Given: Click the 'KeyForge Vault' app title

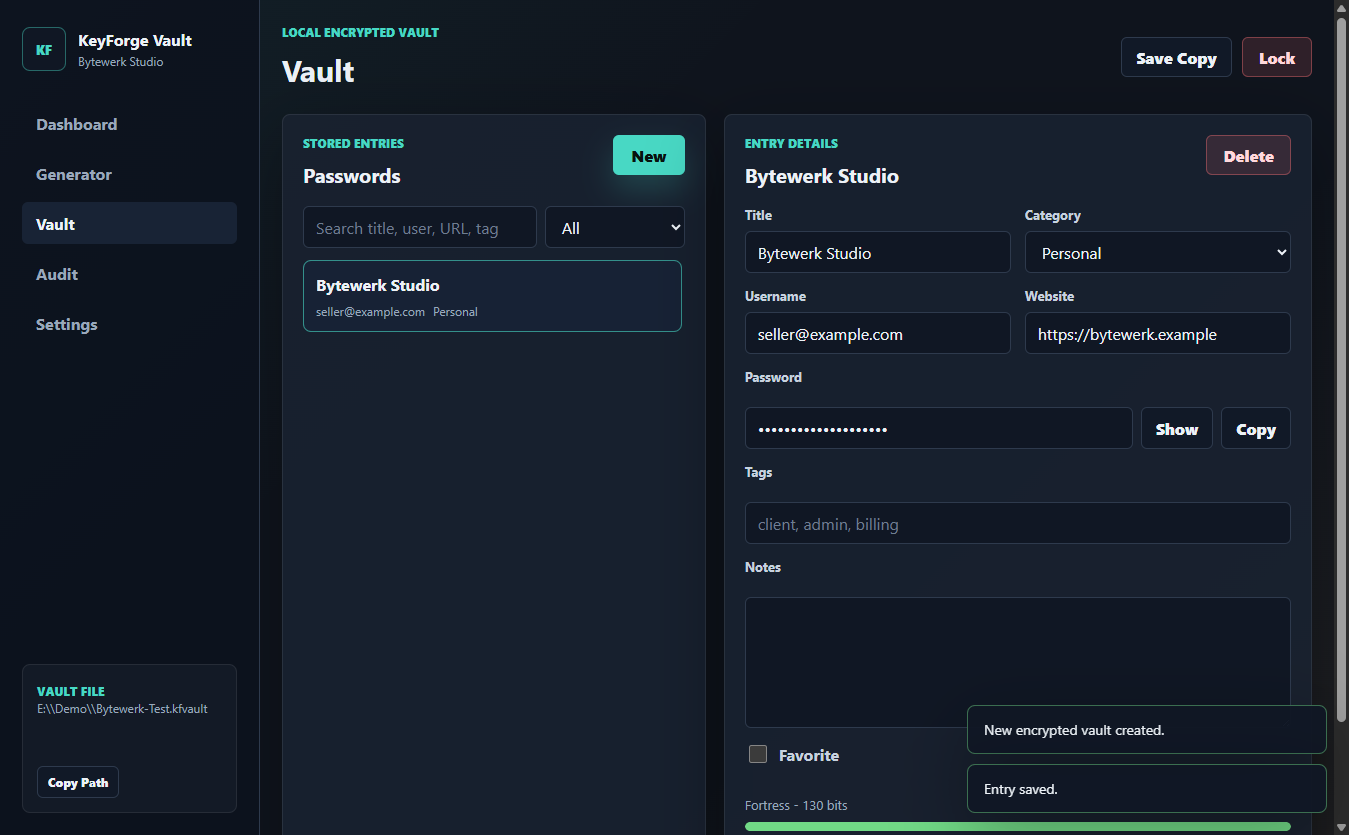Looking at the screenshot, I should tap(135, 41).
